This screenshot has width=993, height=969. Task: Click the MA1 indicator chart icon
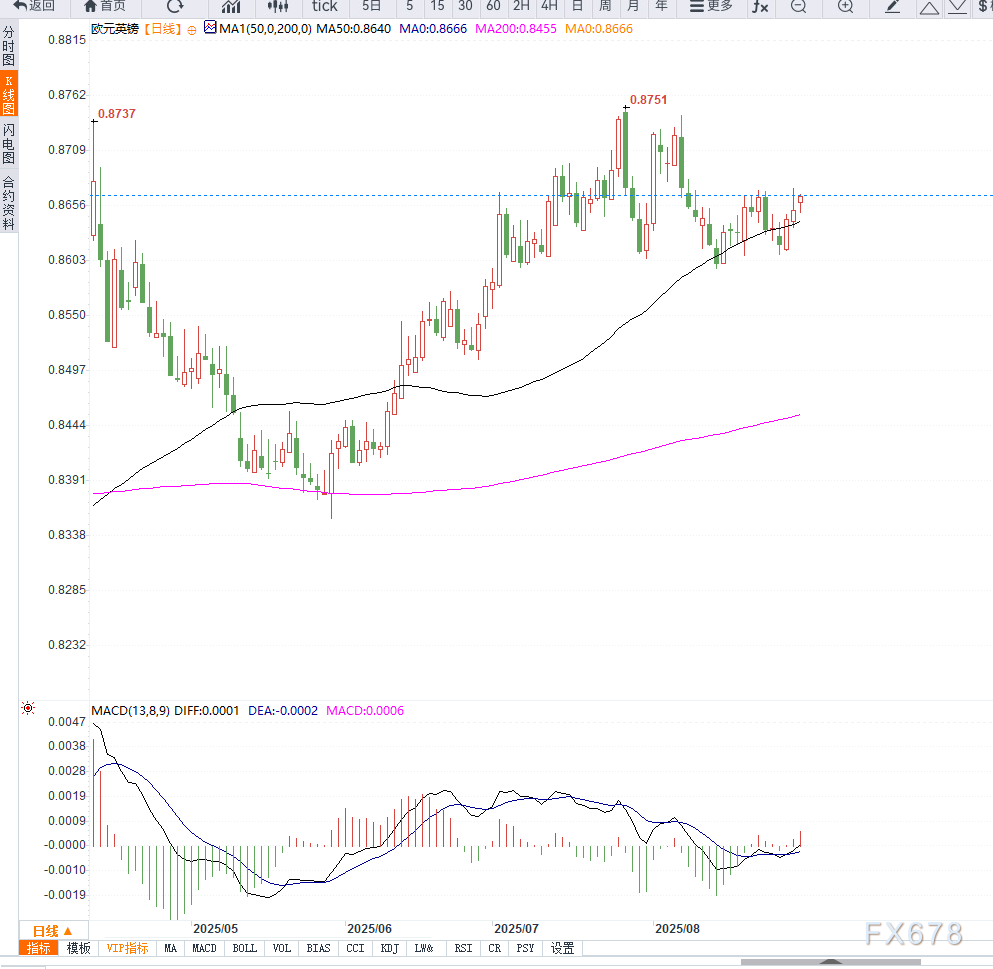209,29
